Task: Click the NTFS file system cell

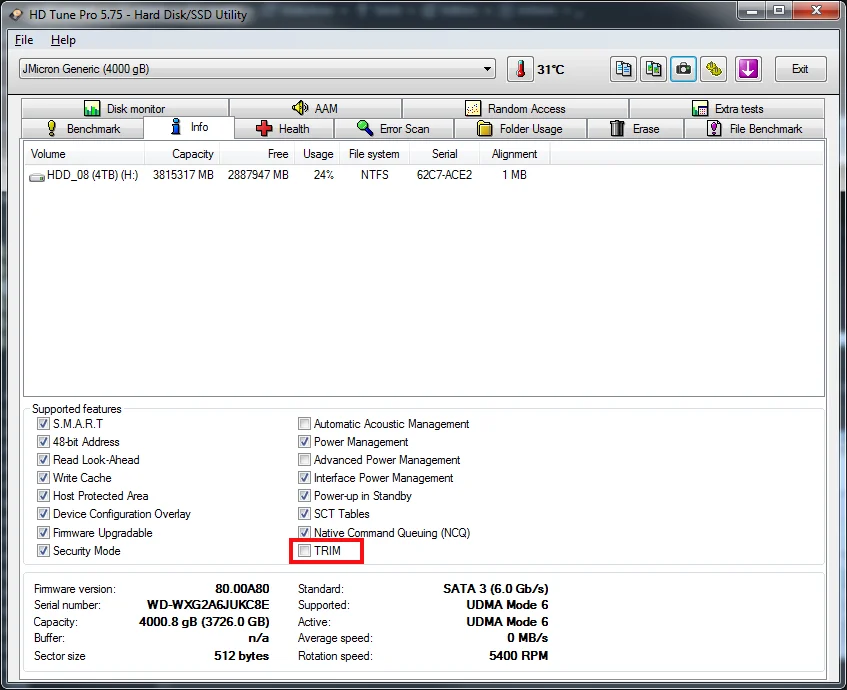Action: [x=374, y=175]
